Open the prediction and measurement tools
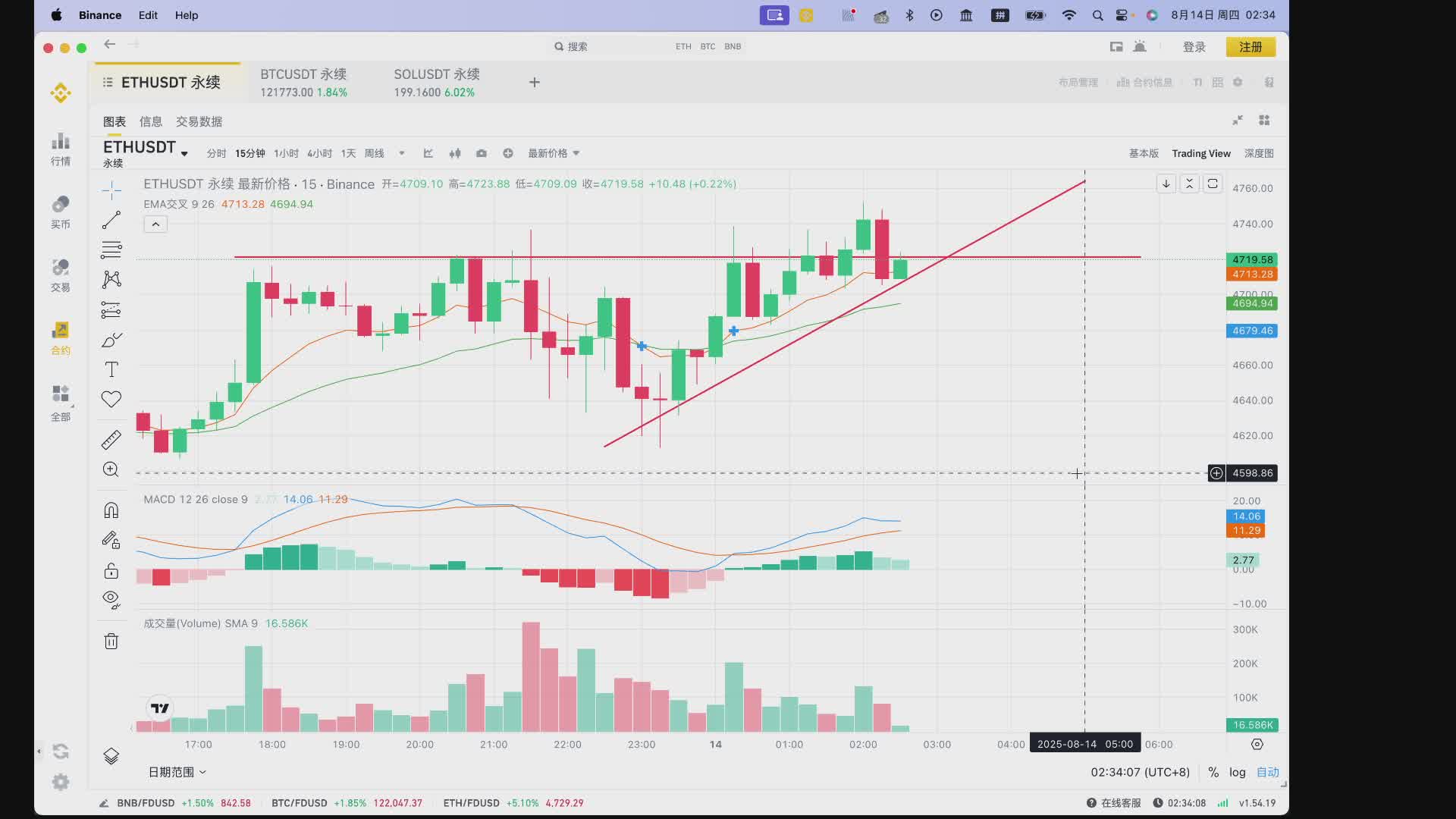Viewport: 1456px width, 819px height. click(111, 309)
